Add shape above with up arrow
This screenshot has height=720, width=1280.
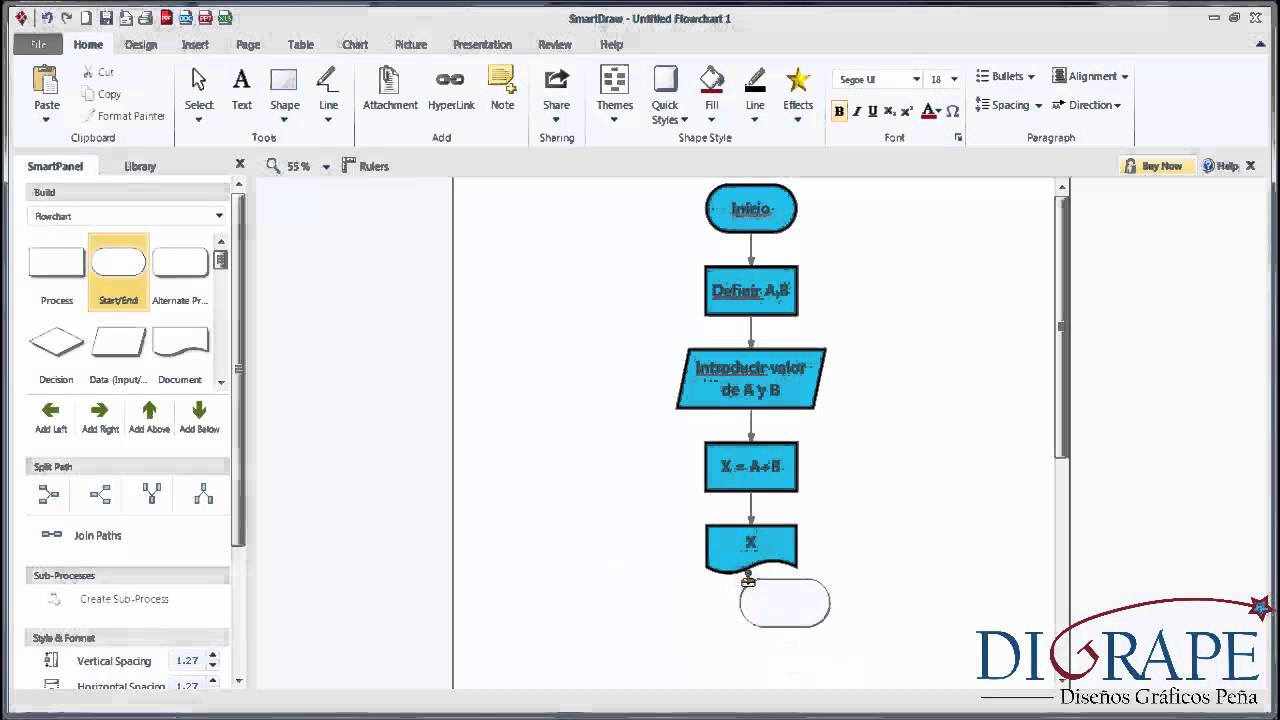(x=149, y=417)
